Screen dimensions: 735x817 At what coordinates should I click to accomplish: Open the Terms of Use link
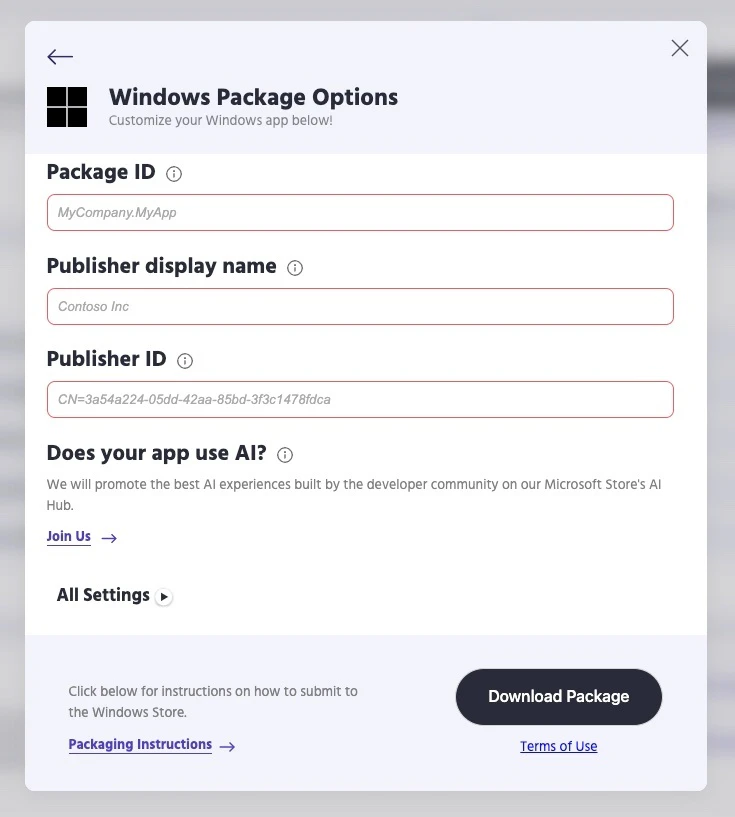coord(558,746)
